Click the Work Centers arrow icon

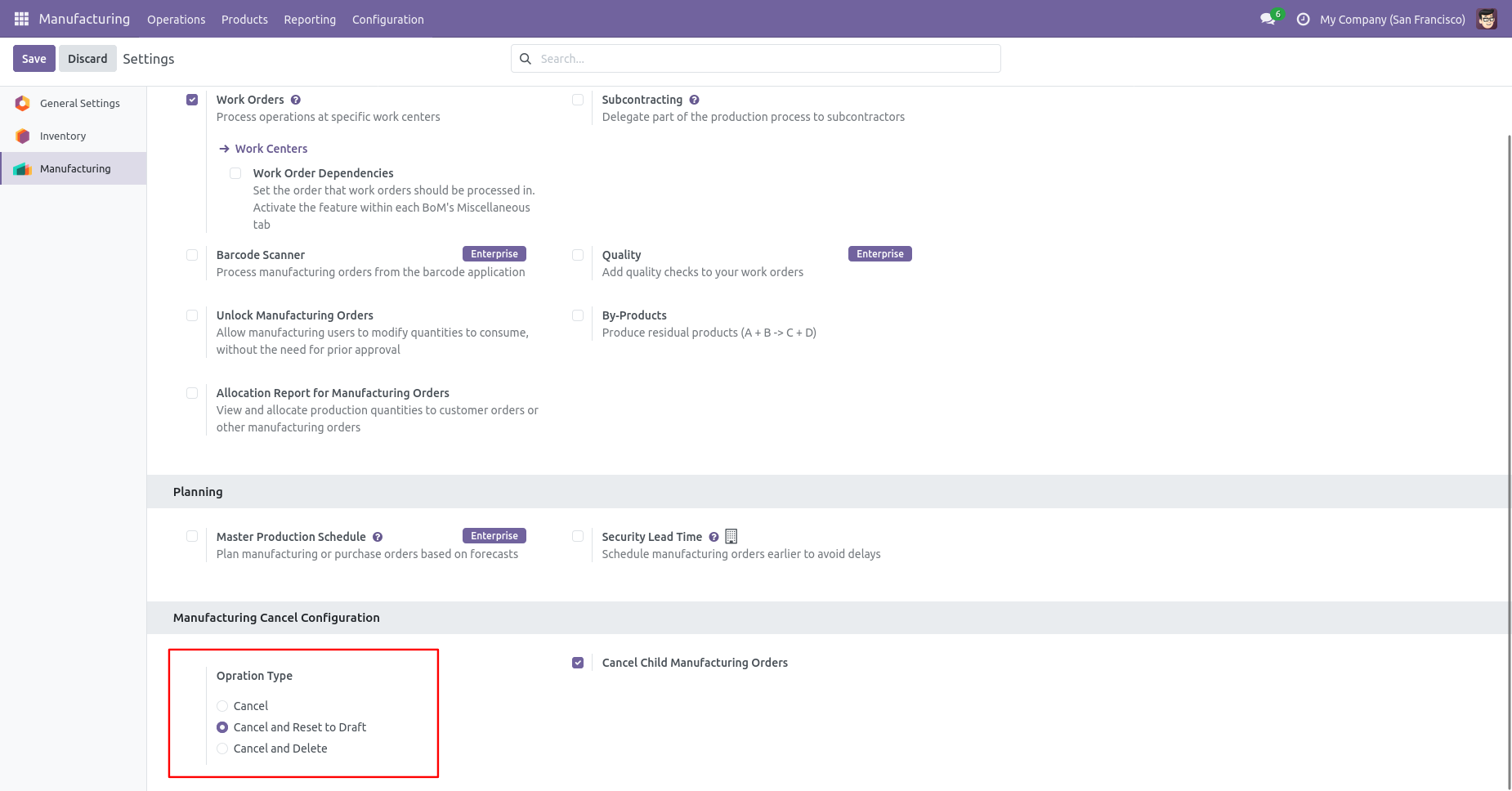point(224,149)
